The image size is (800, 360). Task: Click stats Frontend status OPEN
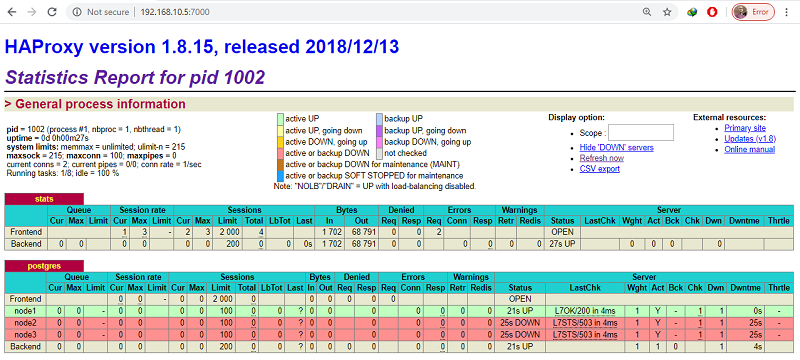click(x=562, y=232)
